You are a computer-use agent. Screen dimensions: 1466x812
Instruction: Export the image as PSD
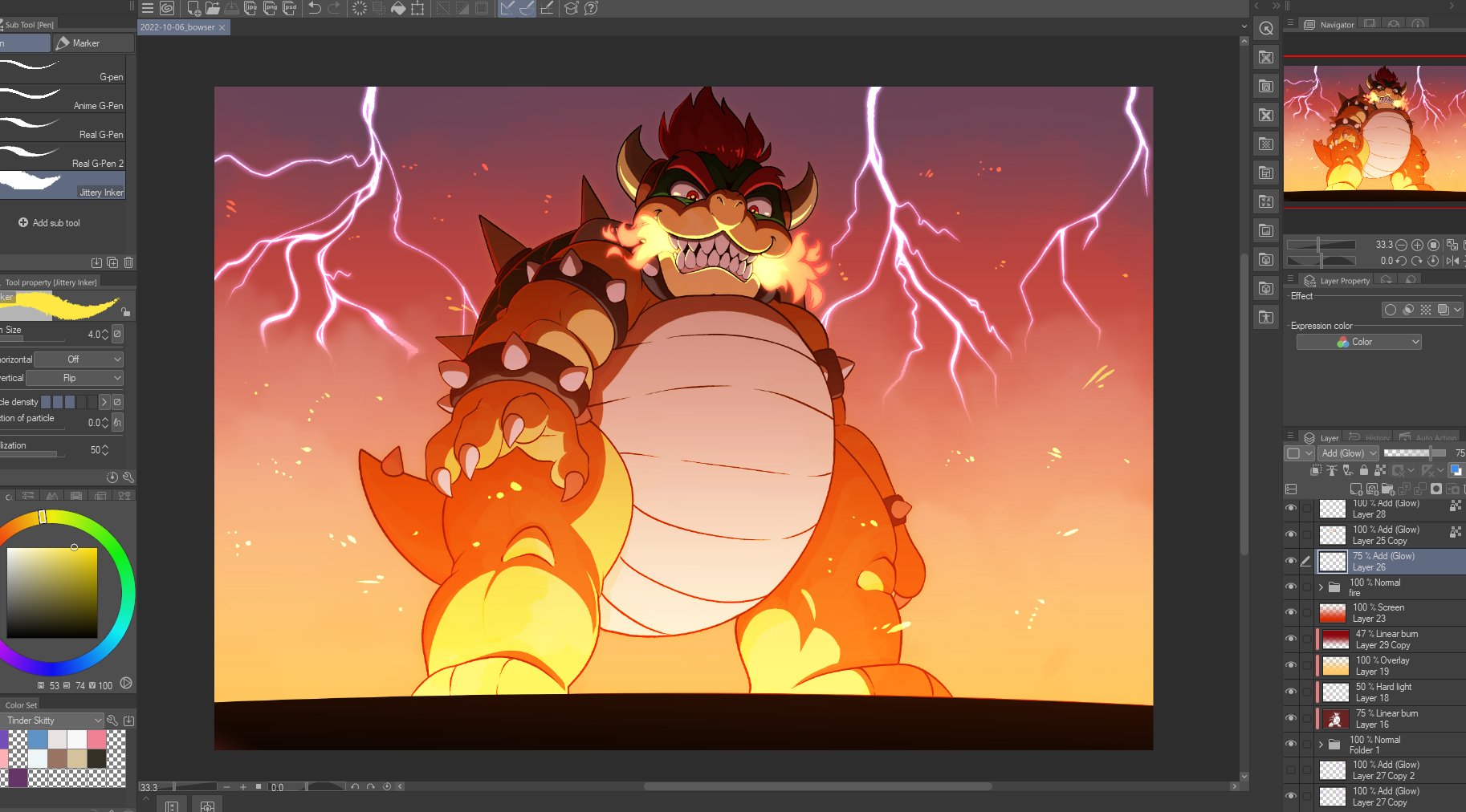click(x=290, y=8)
